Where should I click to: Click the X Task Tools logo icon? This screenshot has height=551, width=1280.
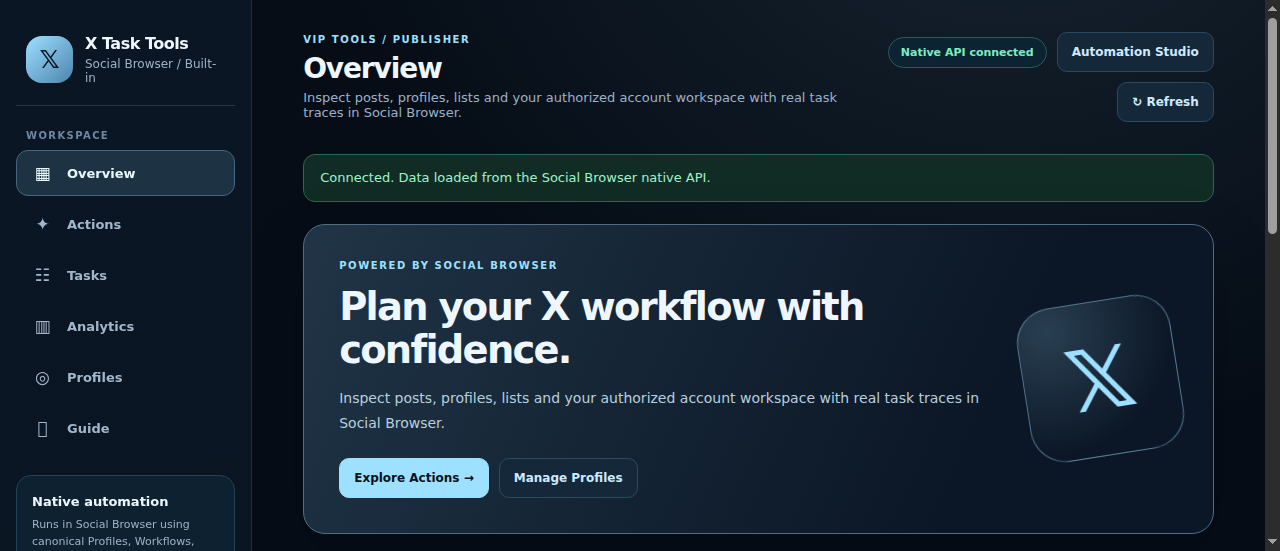49,59
